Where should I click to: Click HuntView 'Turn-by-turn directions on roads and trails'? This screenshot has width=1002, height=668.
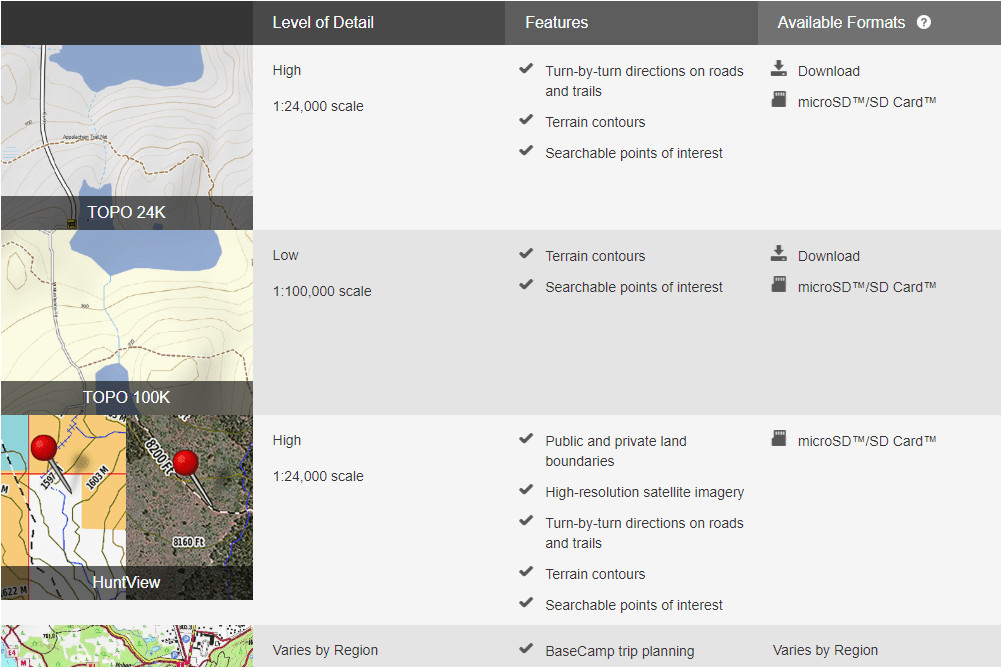click(x=644, y=533)
